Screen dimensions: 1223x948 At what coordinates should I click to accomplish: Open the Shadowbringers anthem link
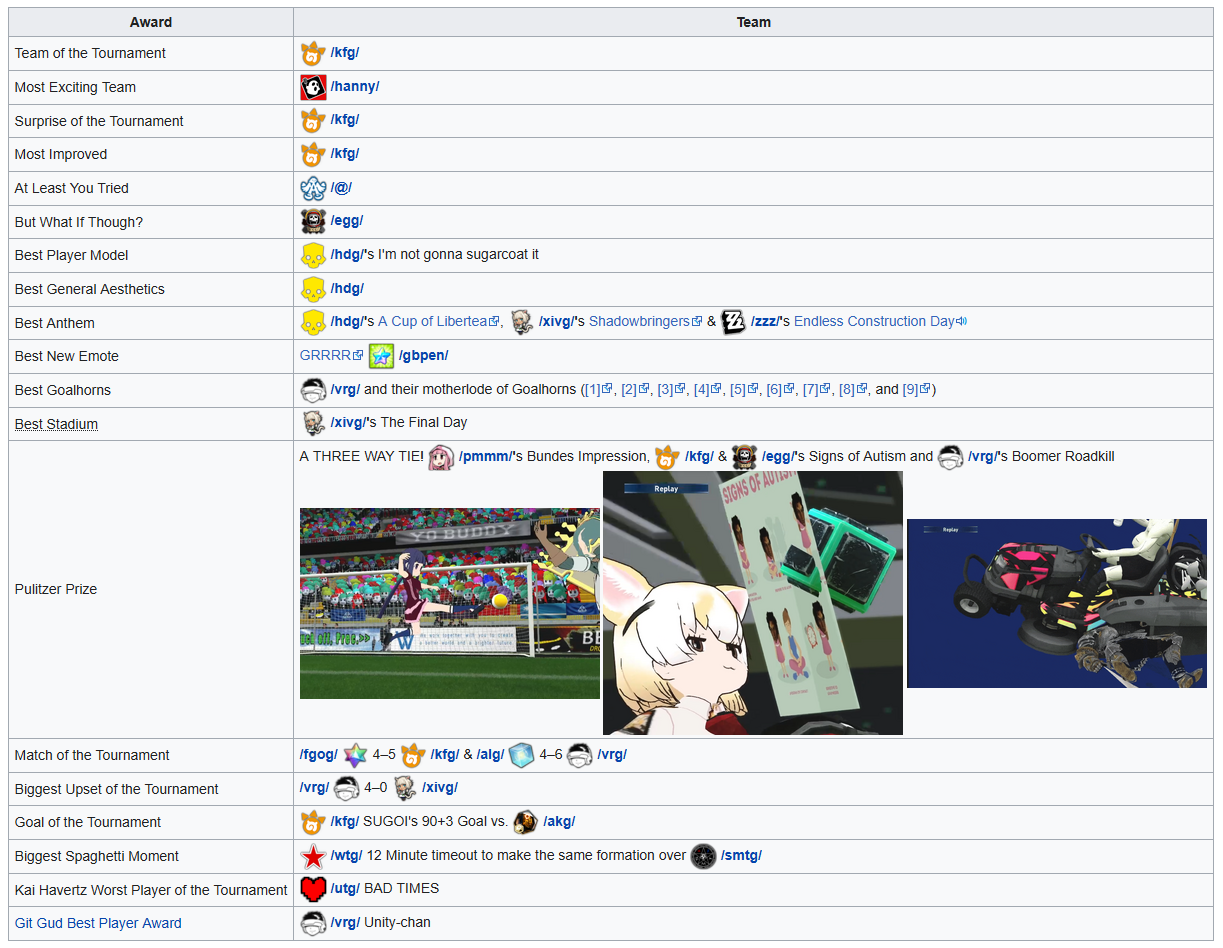[x=645, y=321]
